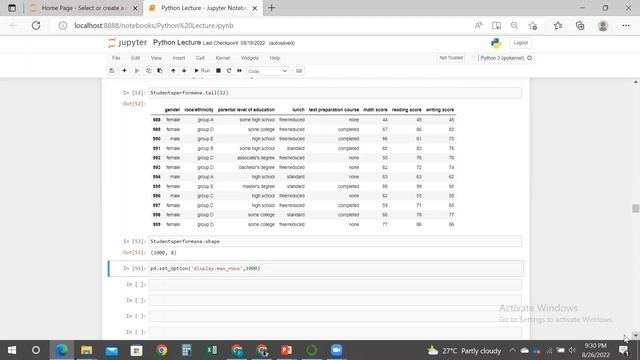
Task: Click the pd.set_option code cell
Action: tap(335, 268)
